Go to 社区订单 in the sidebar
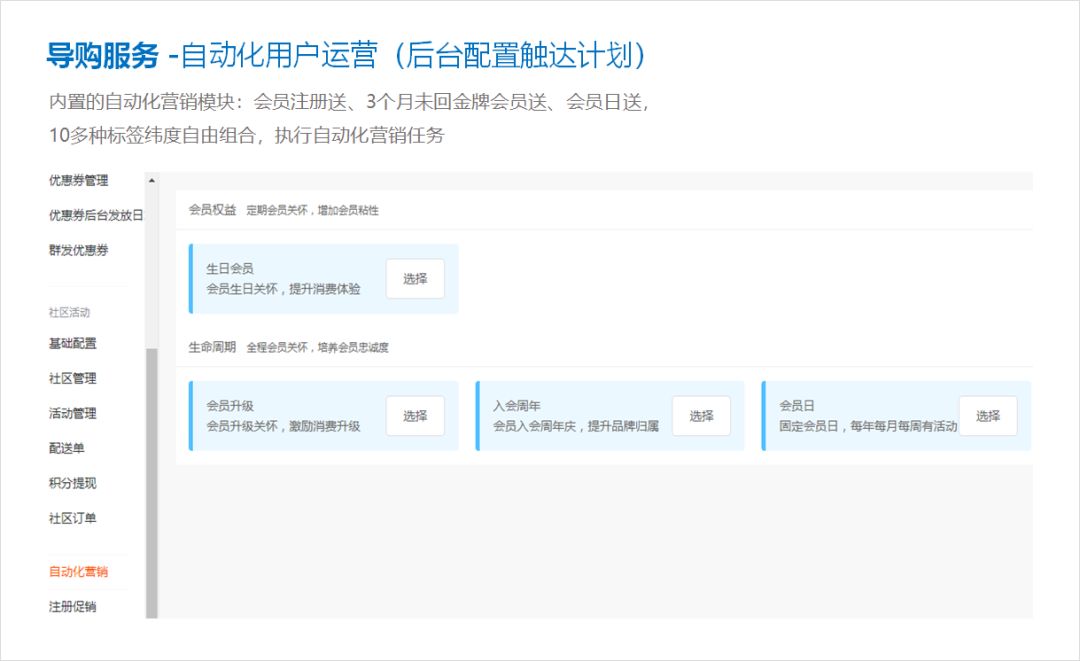 72,518
